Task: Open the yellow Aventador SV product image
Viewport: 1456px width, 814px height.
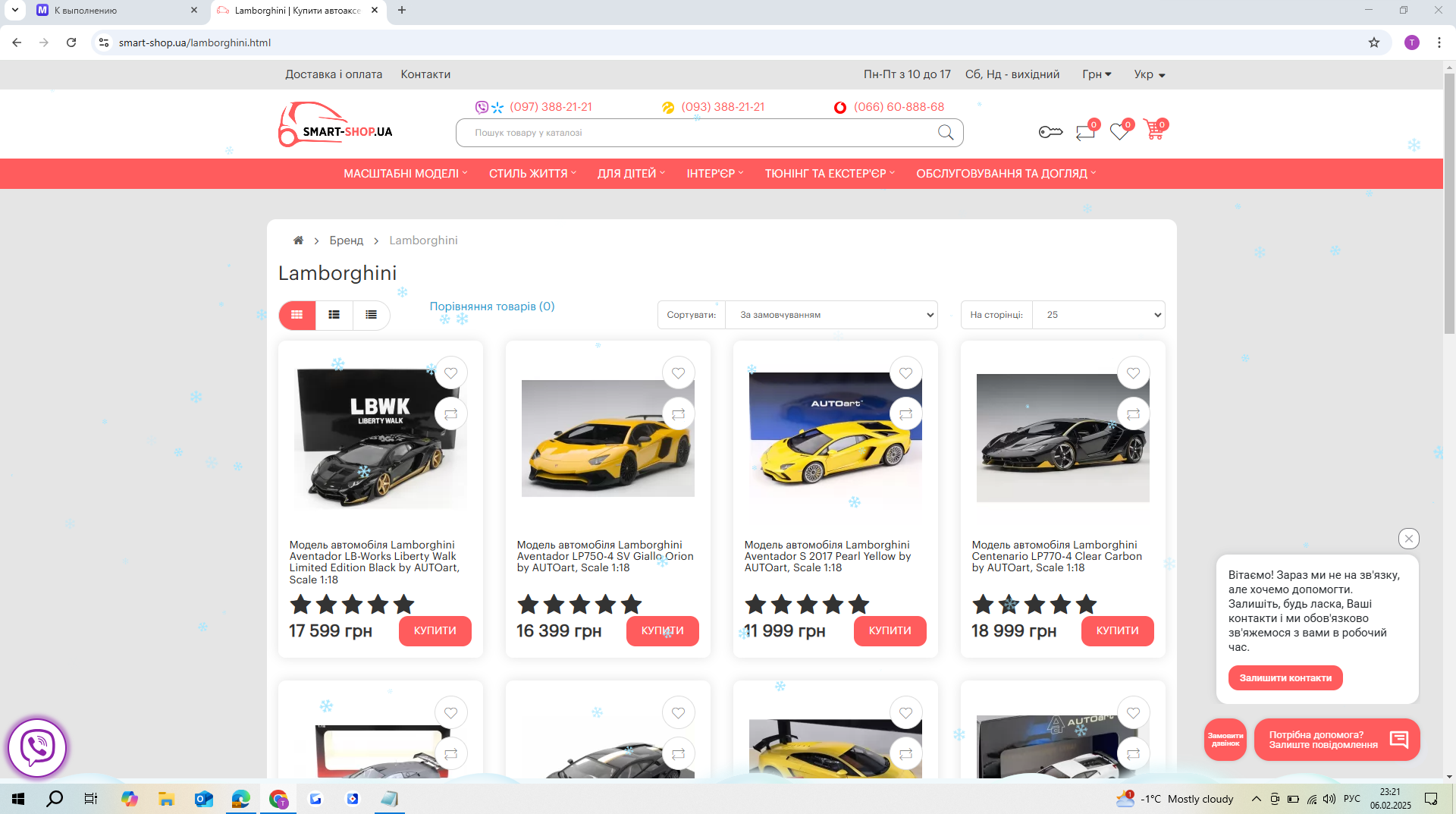Action: tap(608, 438)
